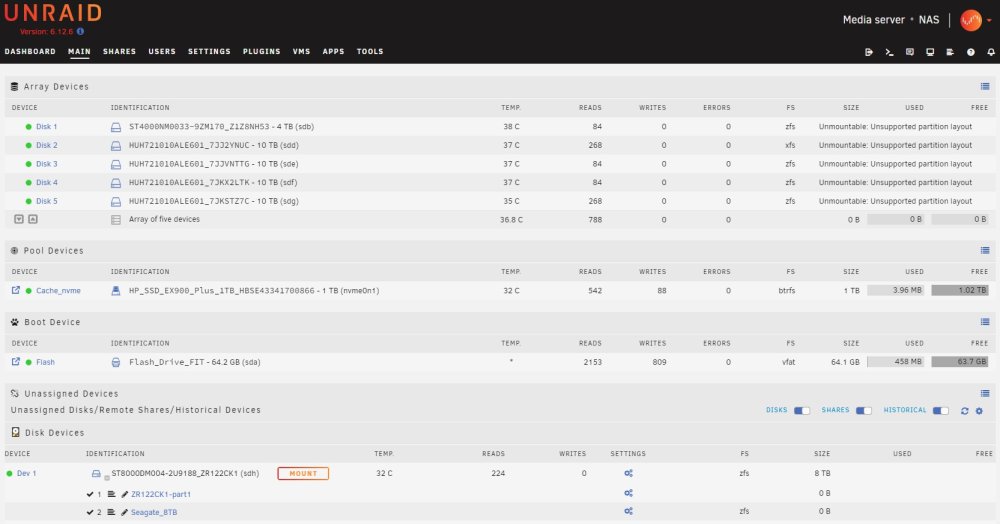The width and height of the screenshot is (1000, 524).
Task: Refresh the Unassigned Devices list
Action: 964,411
